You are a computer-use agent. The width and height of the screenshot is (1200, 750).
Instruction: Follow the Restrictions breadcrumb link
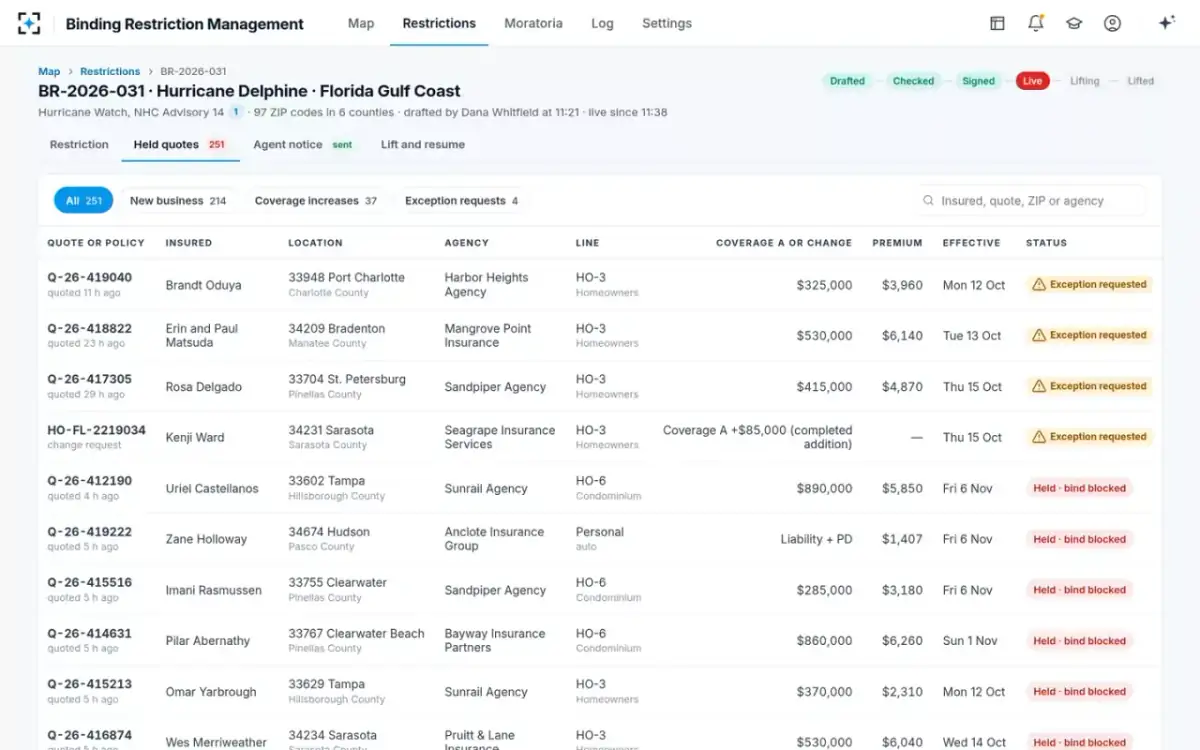tap(110, 72)
